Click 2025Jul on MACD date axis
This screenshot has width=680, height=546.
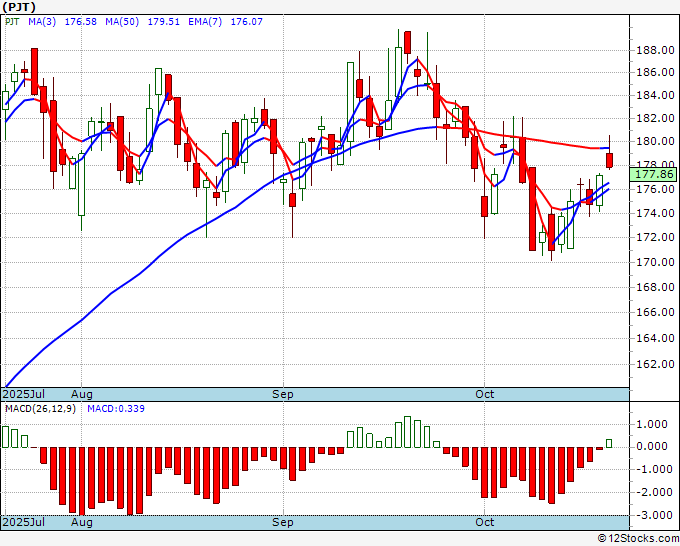pos(23,522)
